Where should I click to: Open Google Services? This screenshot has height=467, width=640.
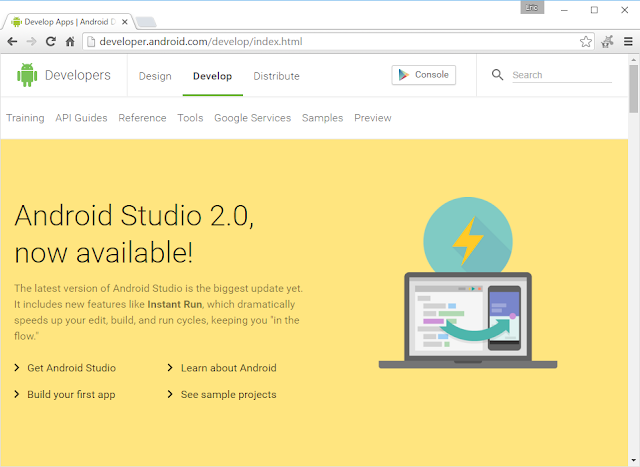(x=253, y=118)
